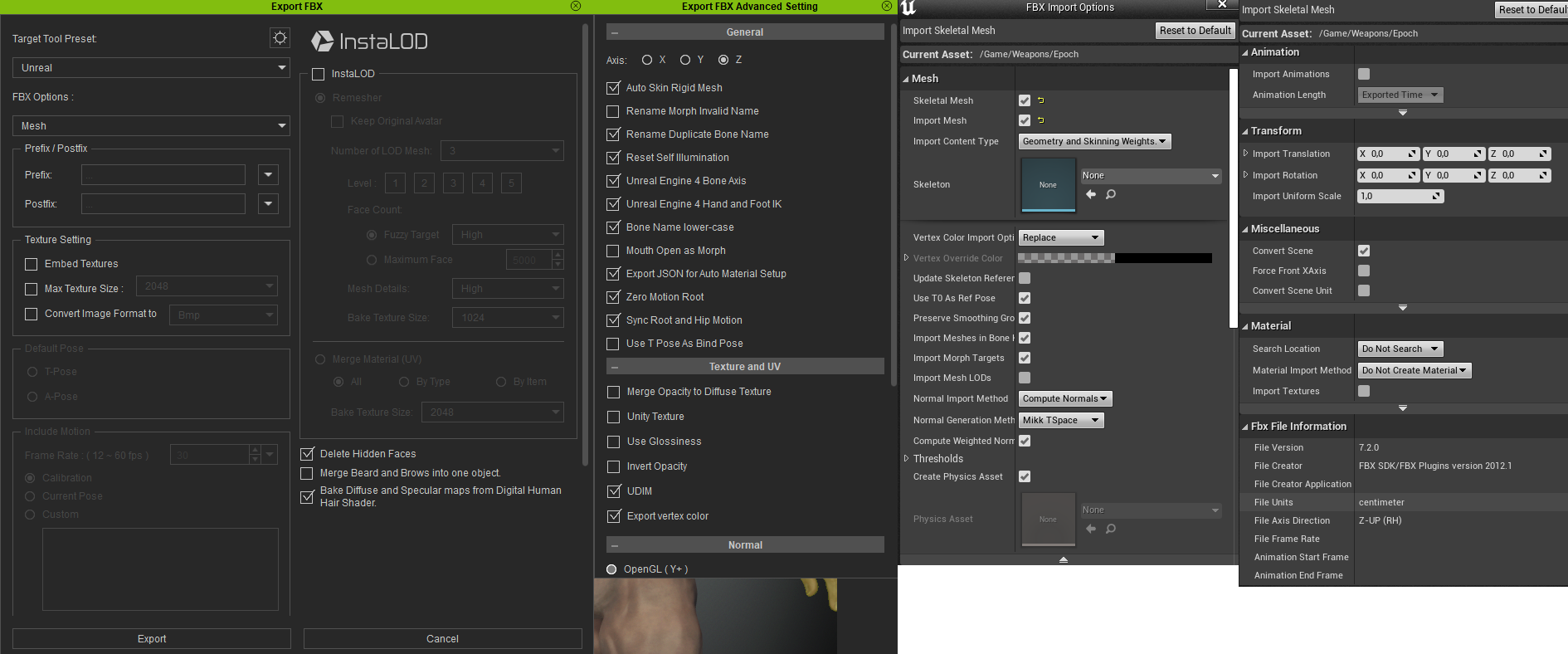
Task: Collapse the Texture and UV section minus icon
Action: pyautogui.click(x=615, y=367)
